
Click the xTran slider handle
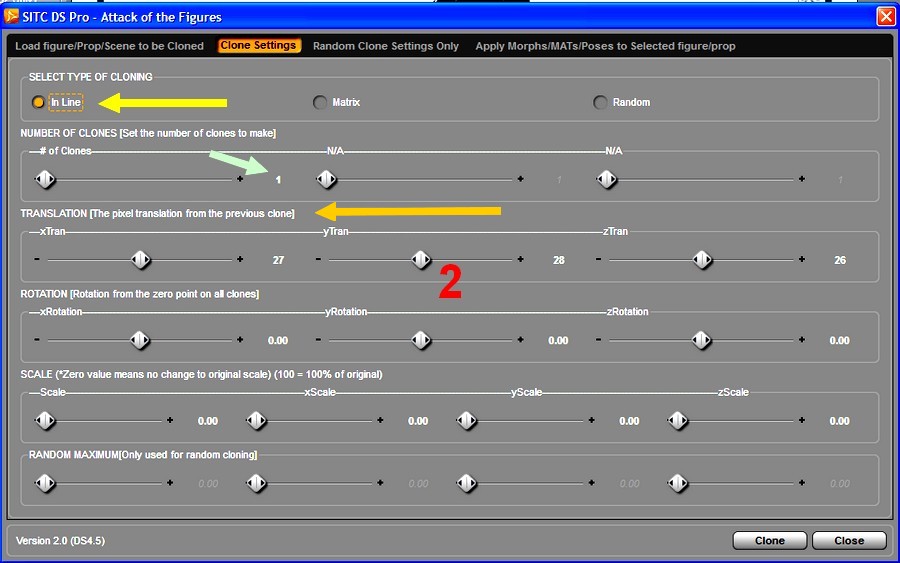coord(141,260)
